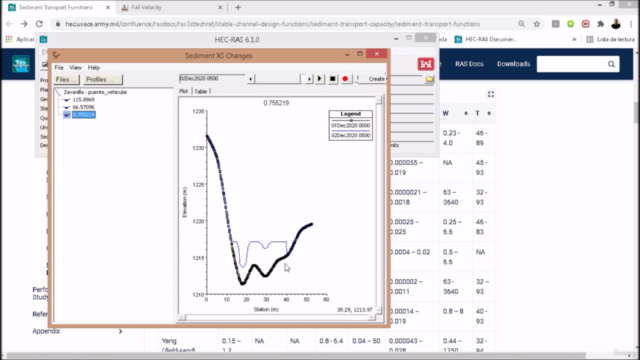Viewport: 640px width, 360px height.
Task: Open Downloads link in site header
Action: [x=513, y=64]
